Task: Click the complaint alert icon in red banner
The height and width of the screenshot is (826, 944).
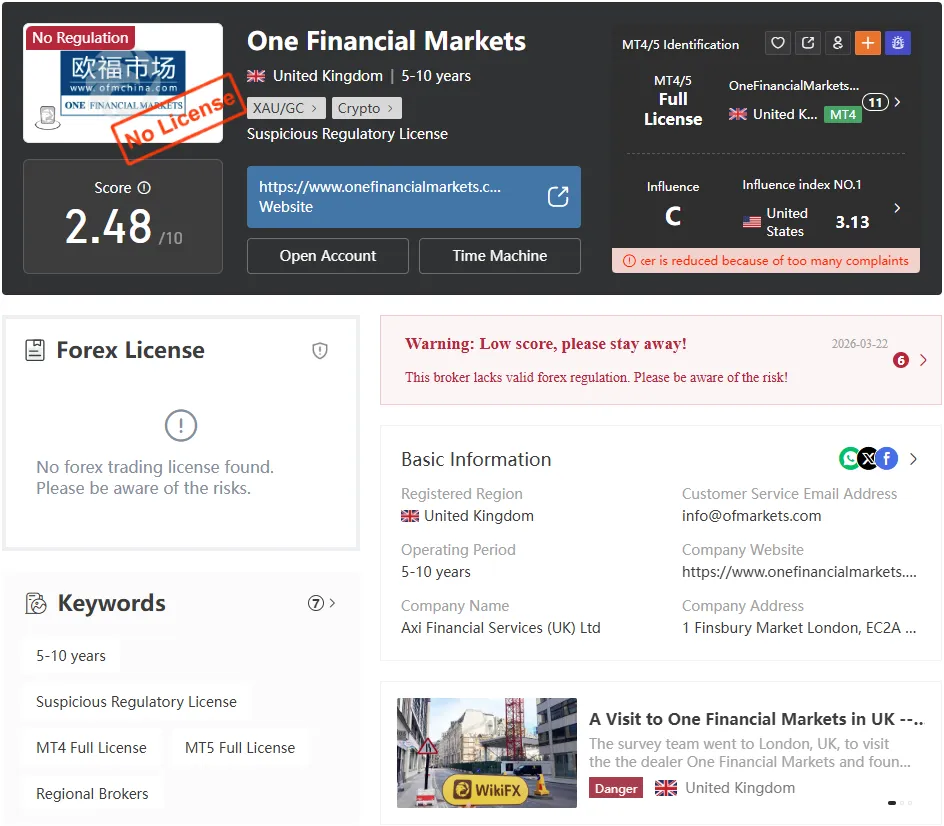Action: point(629,261)
